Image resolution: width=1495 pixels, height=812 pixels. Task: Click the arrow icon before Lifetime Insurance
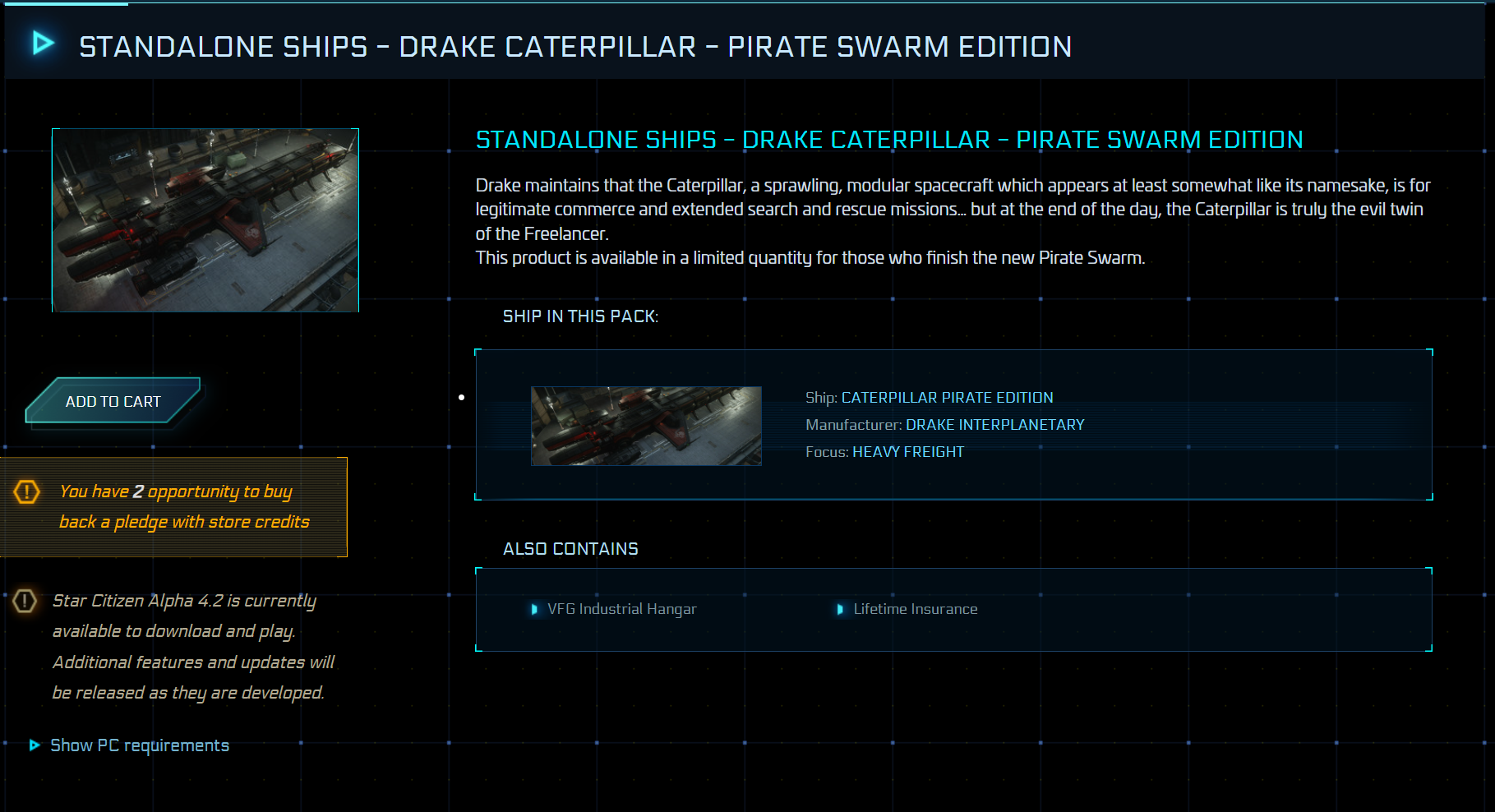(x=840, y=609)
